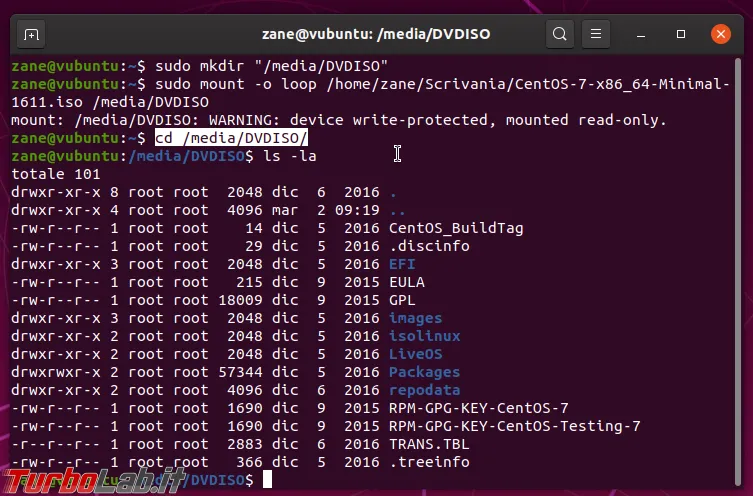
Task: Click the -r--r--r-- permissions of TRANS.TBL
Action: point(56,444)
